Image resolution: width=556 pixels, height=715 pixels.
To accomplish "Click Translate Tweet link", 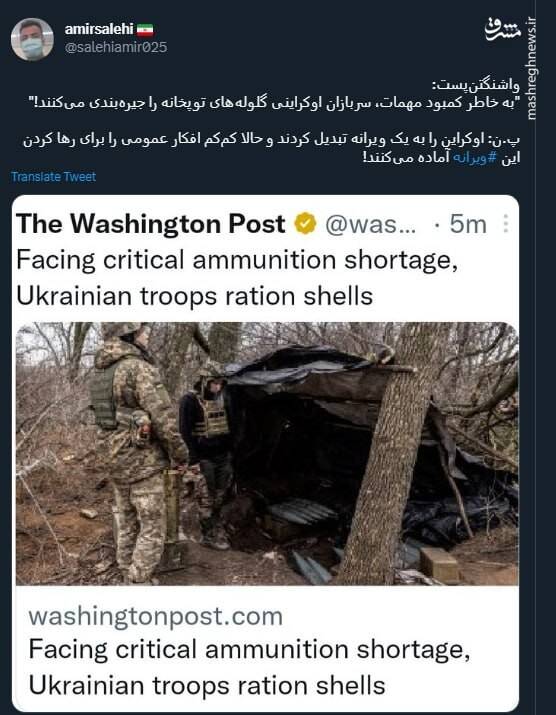I will tap(53, 177).
